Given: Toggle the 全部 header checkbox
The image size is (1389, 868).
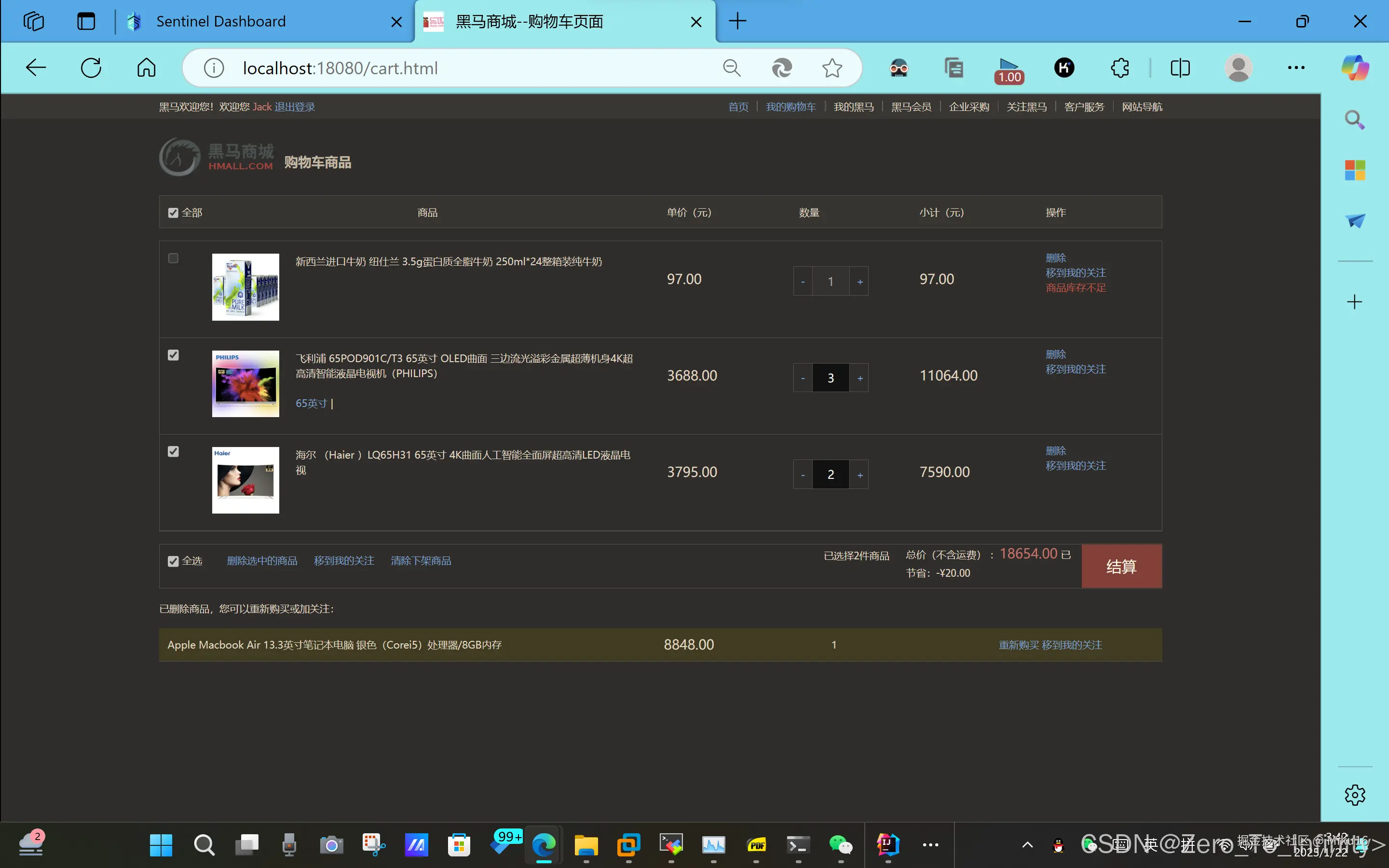Looking at the screenshot, I should (x=173, y=213).
